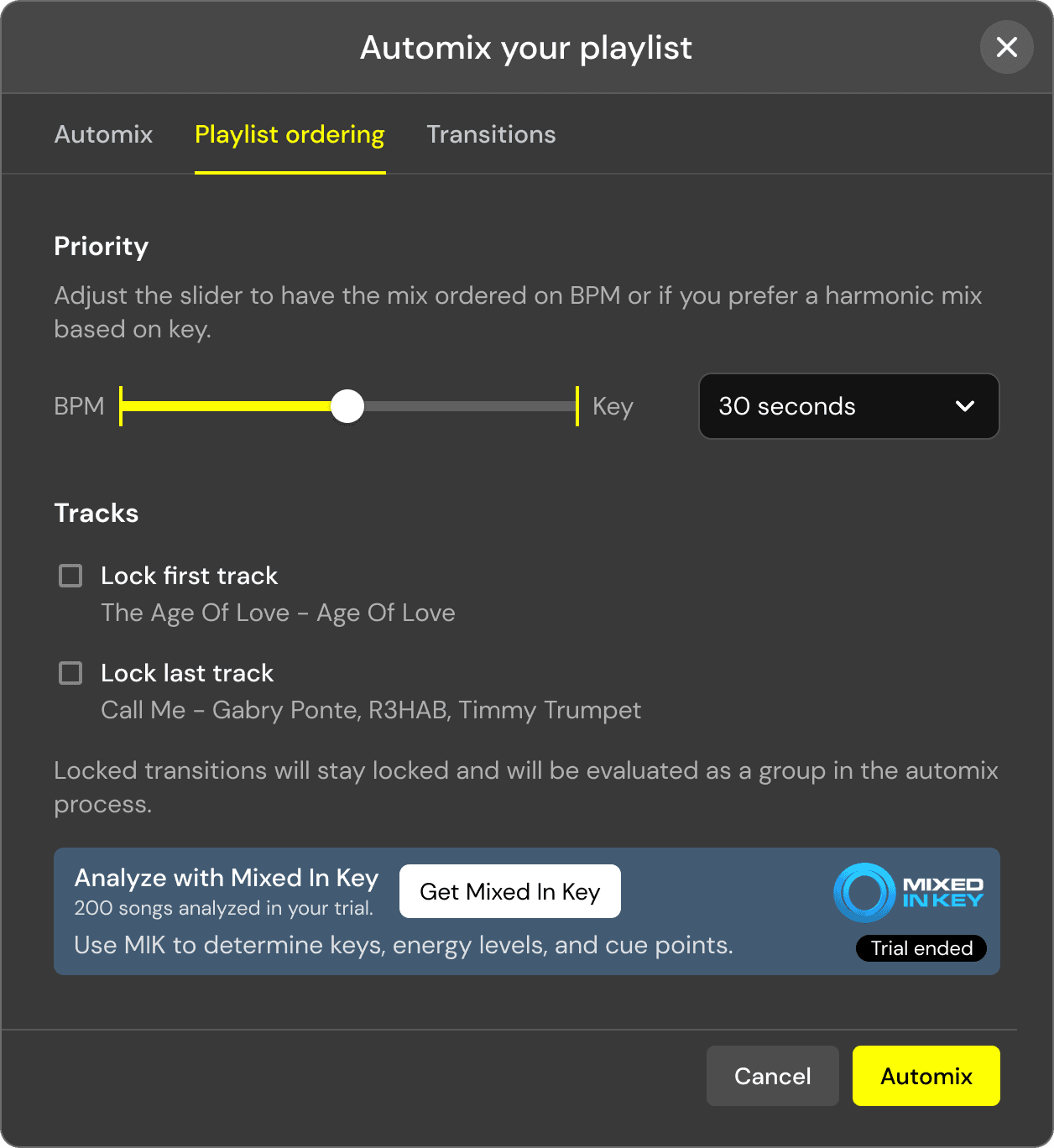Collapse the 30 seconds dropdown list
The width and height of the screenshot is (1054, 1148).
(848, 406)
